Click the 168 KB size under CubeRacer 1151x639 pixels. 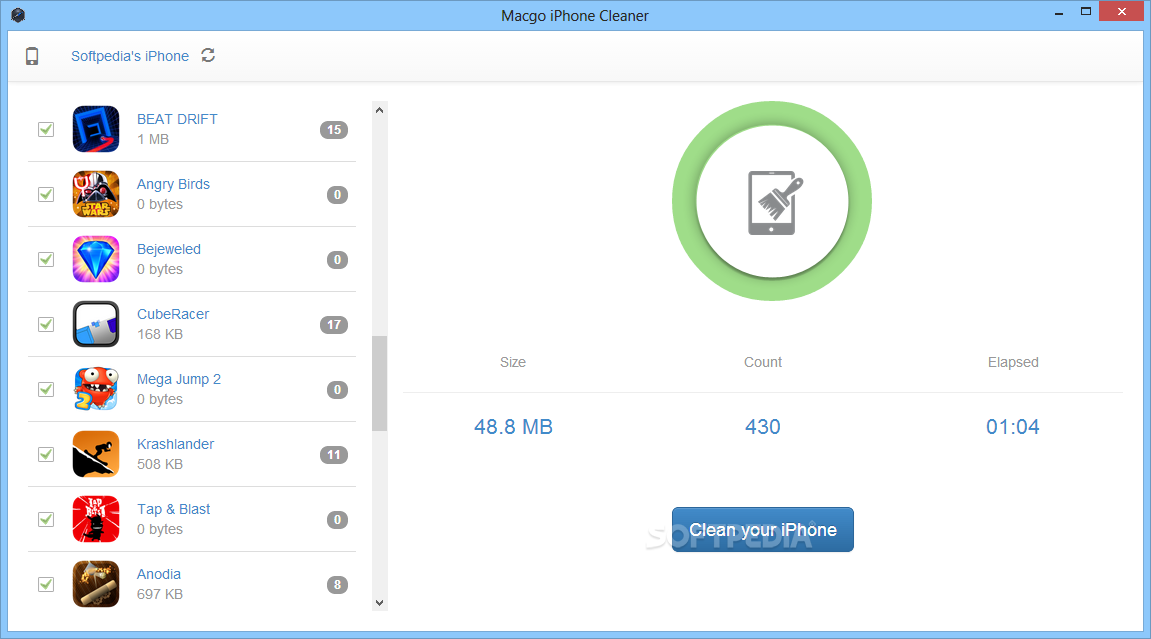(160, 335)
